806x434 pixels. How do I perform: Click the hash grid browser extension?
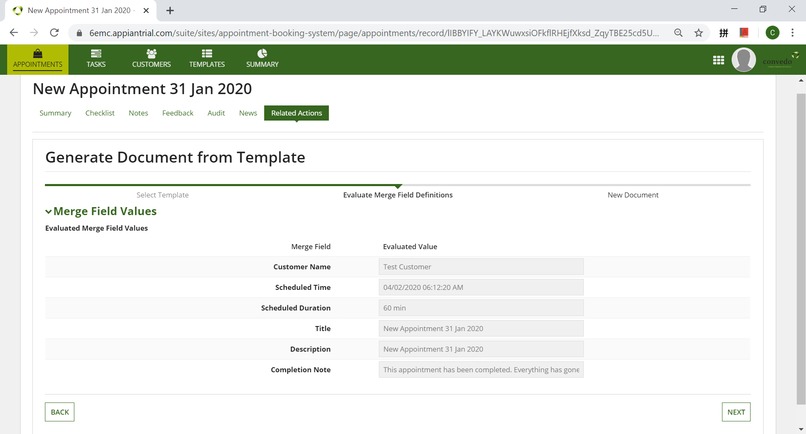(x=723, y=33)
